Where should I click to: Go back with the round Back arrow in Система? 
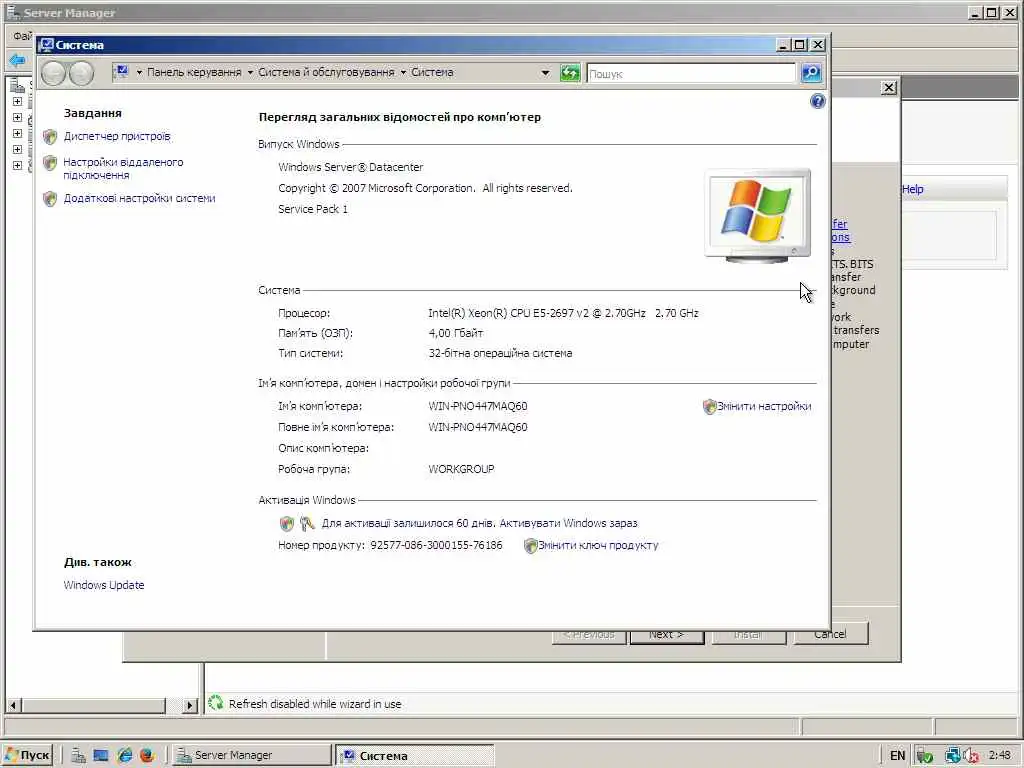(53, 73)
